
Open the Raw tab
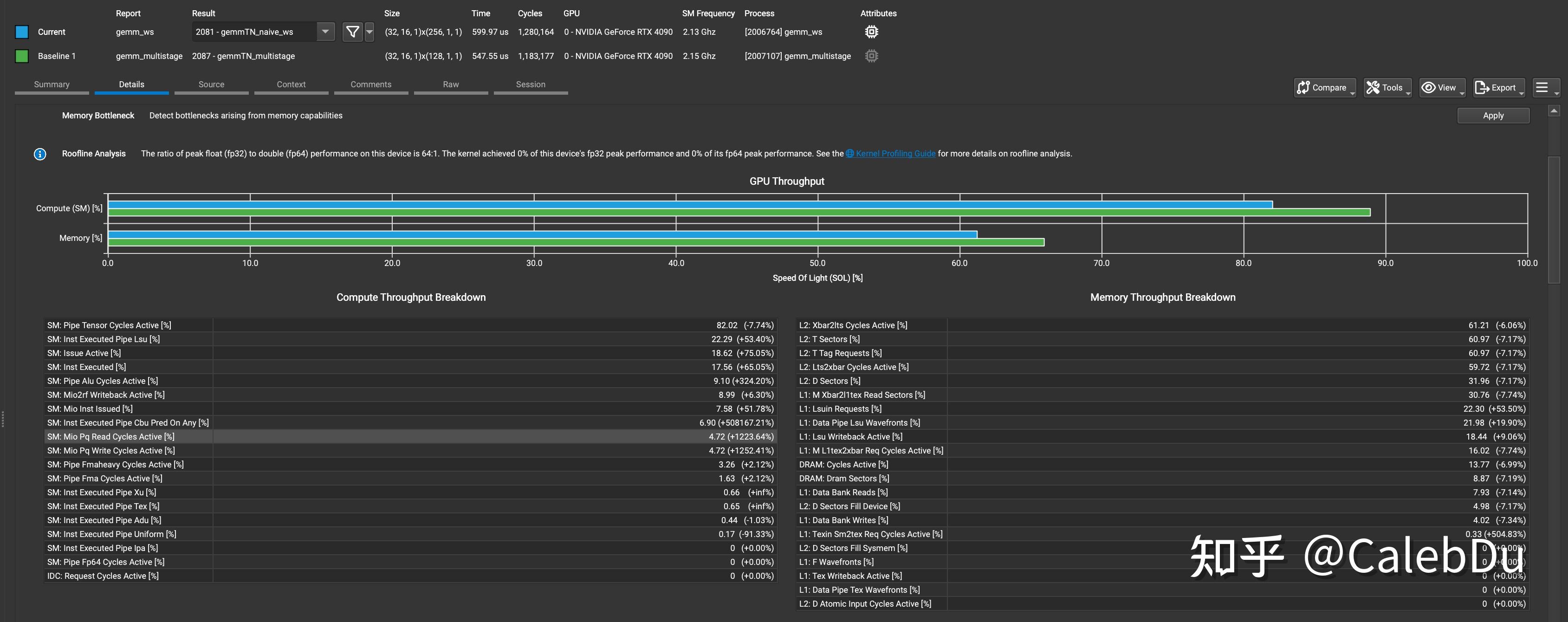coord(450,84)
